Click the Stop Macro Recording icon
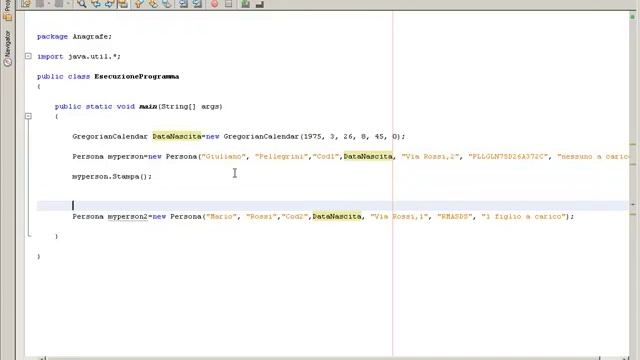Image resolution: width=640 pixels, height=360 pixels. [x=228, y=4]
